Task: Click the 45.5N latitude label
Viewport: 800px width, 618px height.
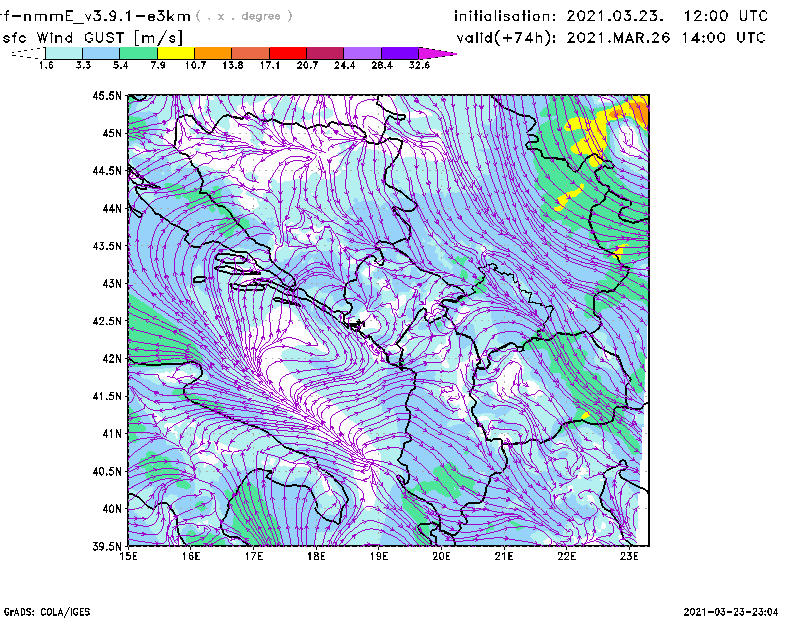Action: pyautogui.click(x=107, y=95)
